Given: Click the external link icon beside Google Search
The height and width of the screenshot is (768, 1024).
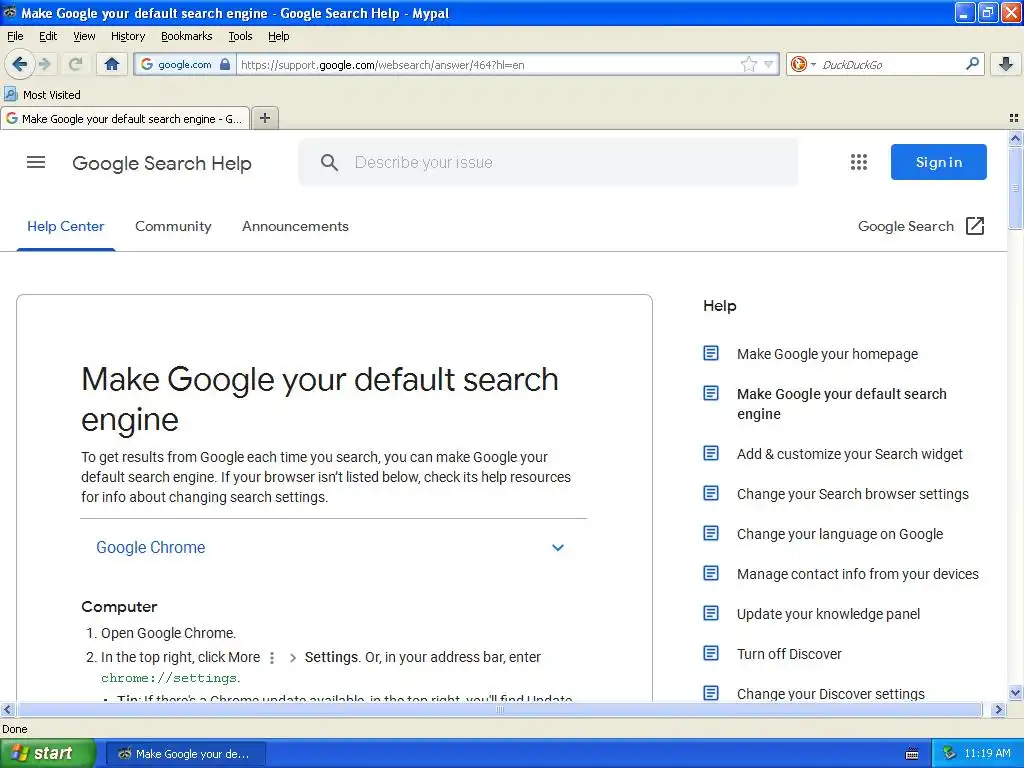Looking at the screenshot, I should 974,226.
